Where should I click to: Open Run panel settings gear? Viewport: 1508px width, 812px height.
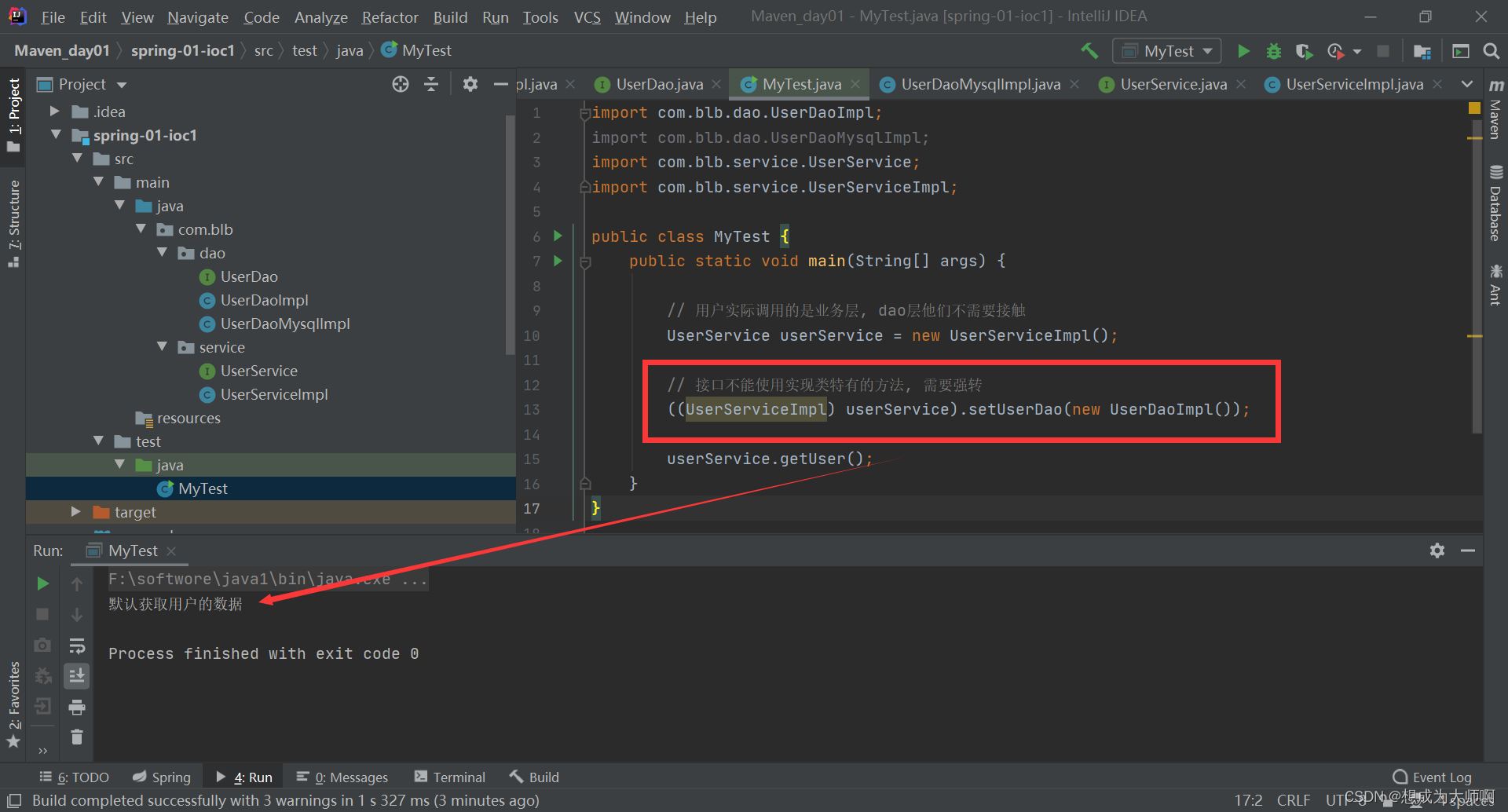(1437, 550)
